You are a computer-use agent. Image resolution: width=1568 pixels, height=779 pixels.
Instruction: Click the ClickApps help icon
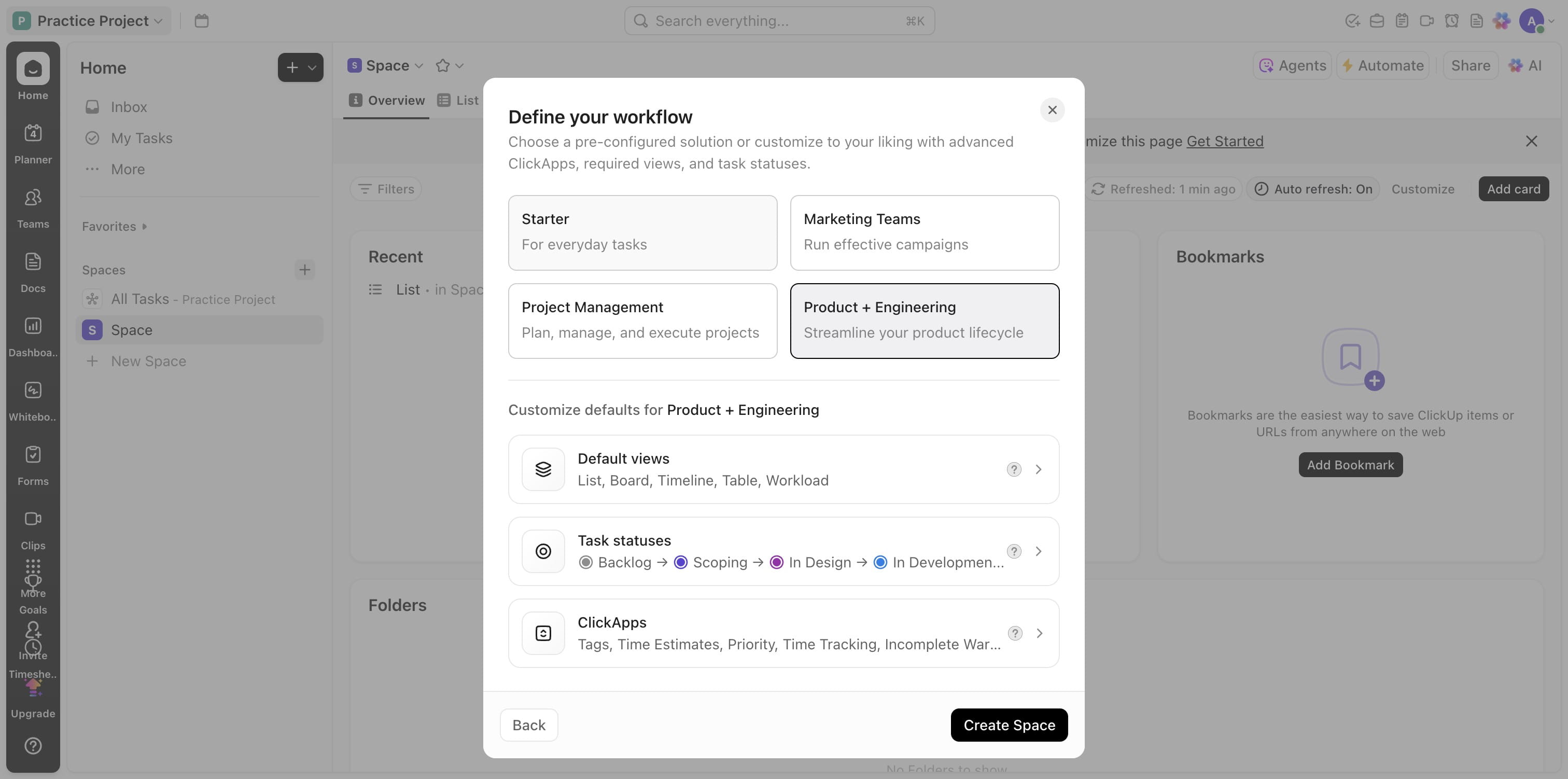pos(1015,633)
